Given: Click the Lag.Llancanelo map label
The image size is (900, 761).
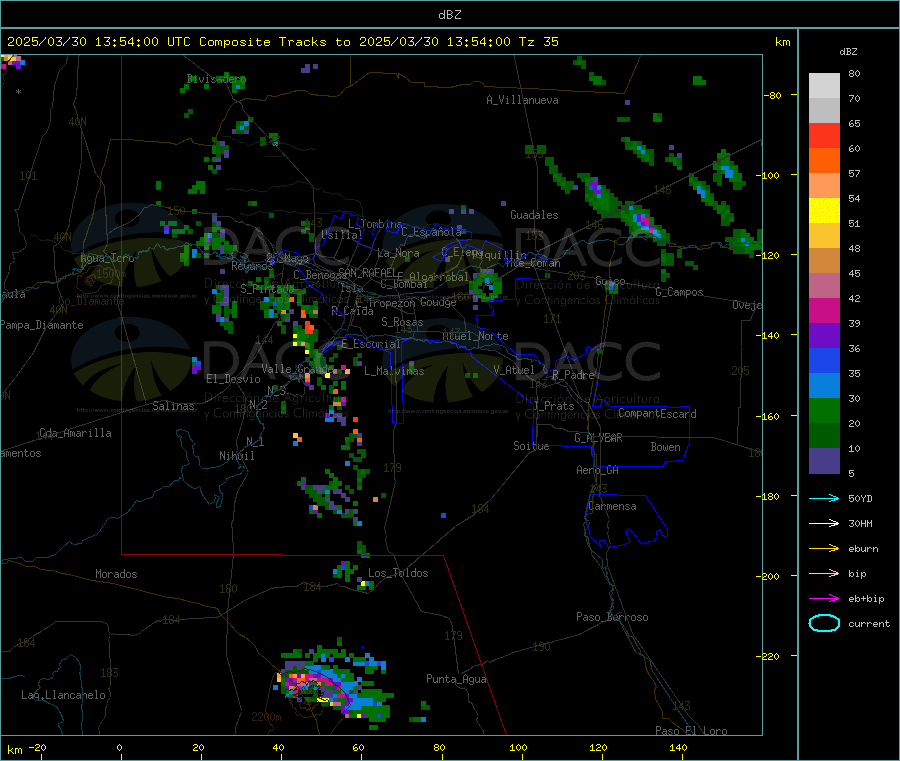Looking at the screenshot, I should [63, 695].
